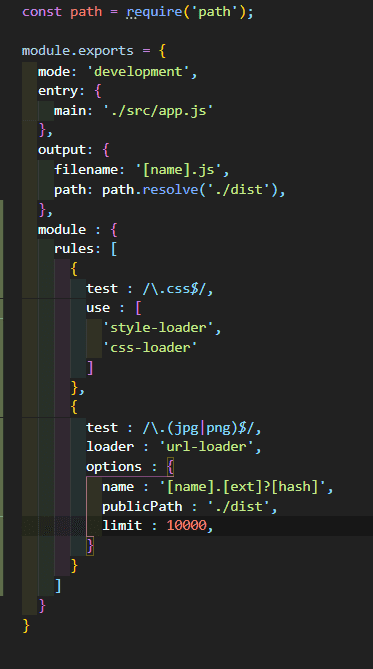Click the final closing brace of exports

(26, 625)
